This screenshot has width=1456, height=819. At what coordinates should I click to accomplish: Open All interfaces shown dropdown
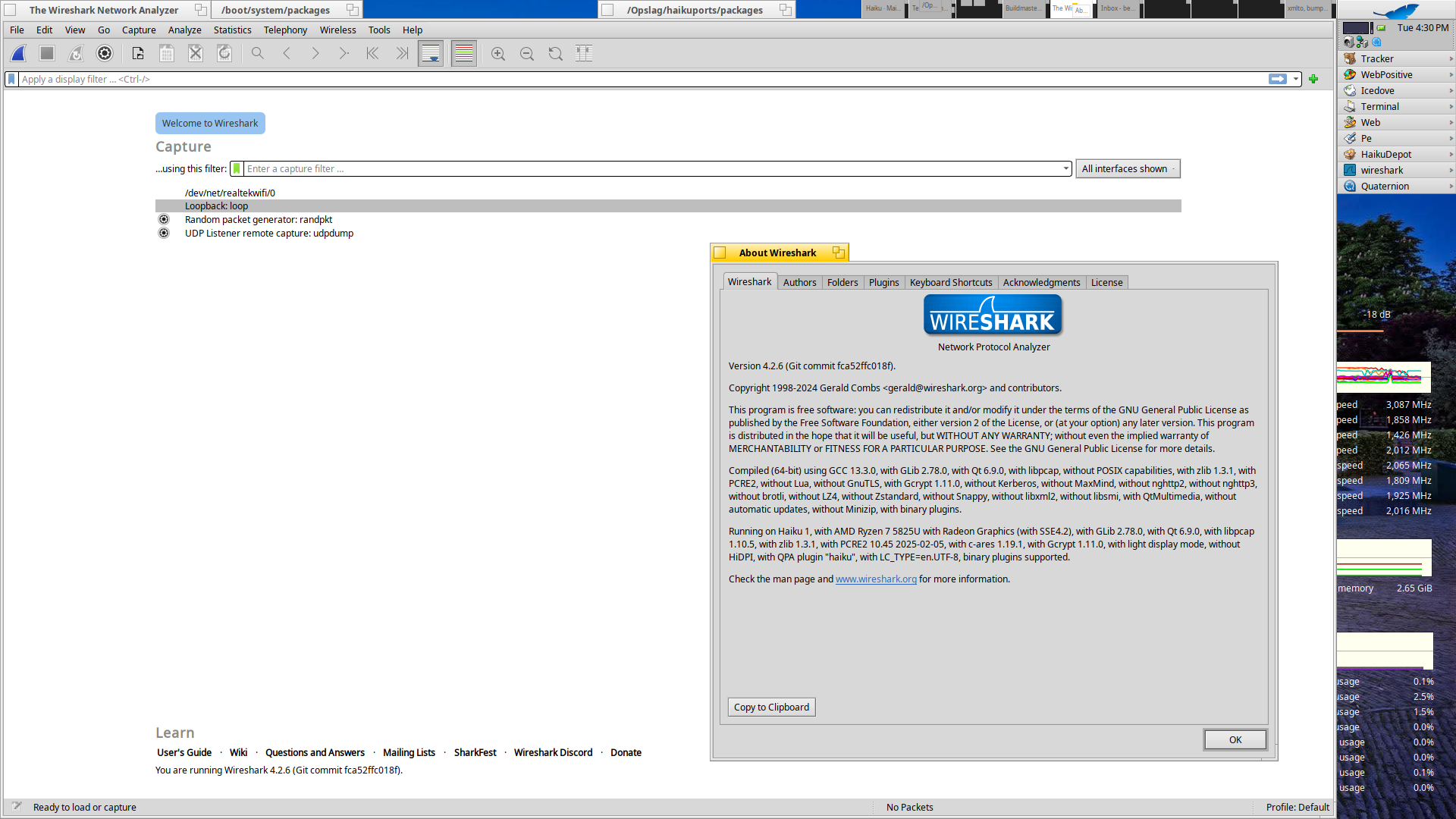point(1128,168)
